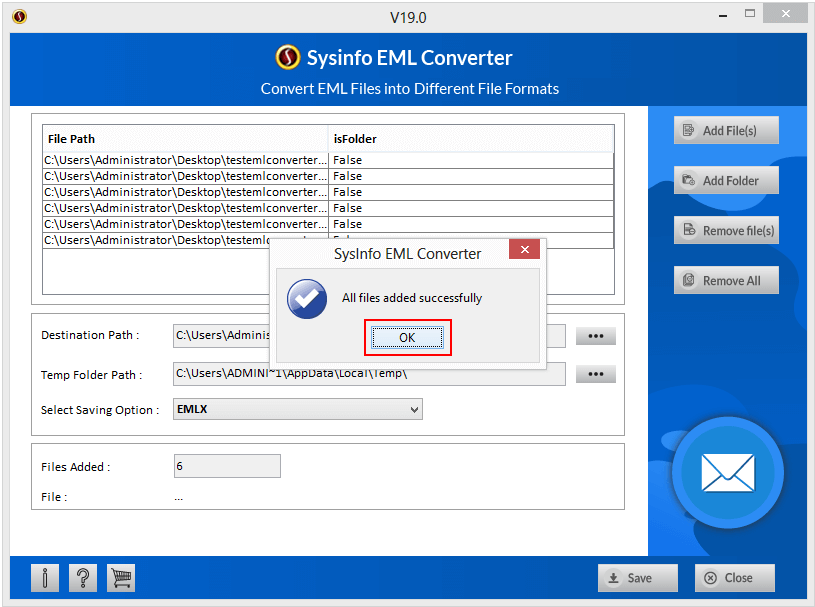Click the Save button
815x607 pixels.
(x=637, y=578)
